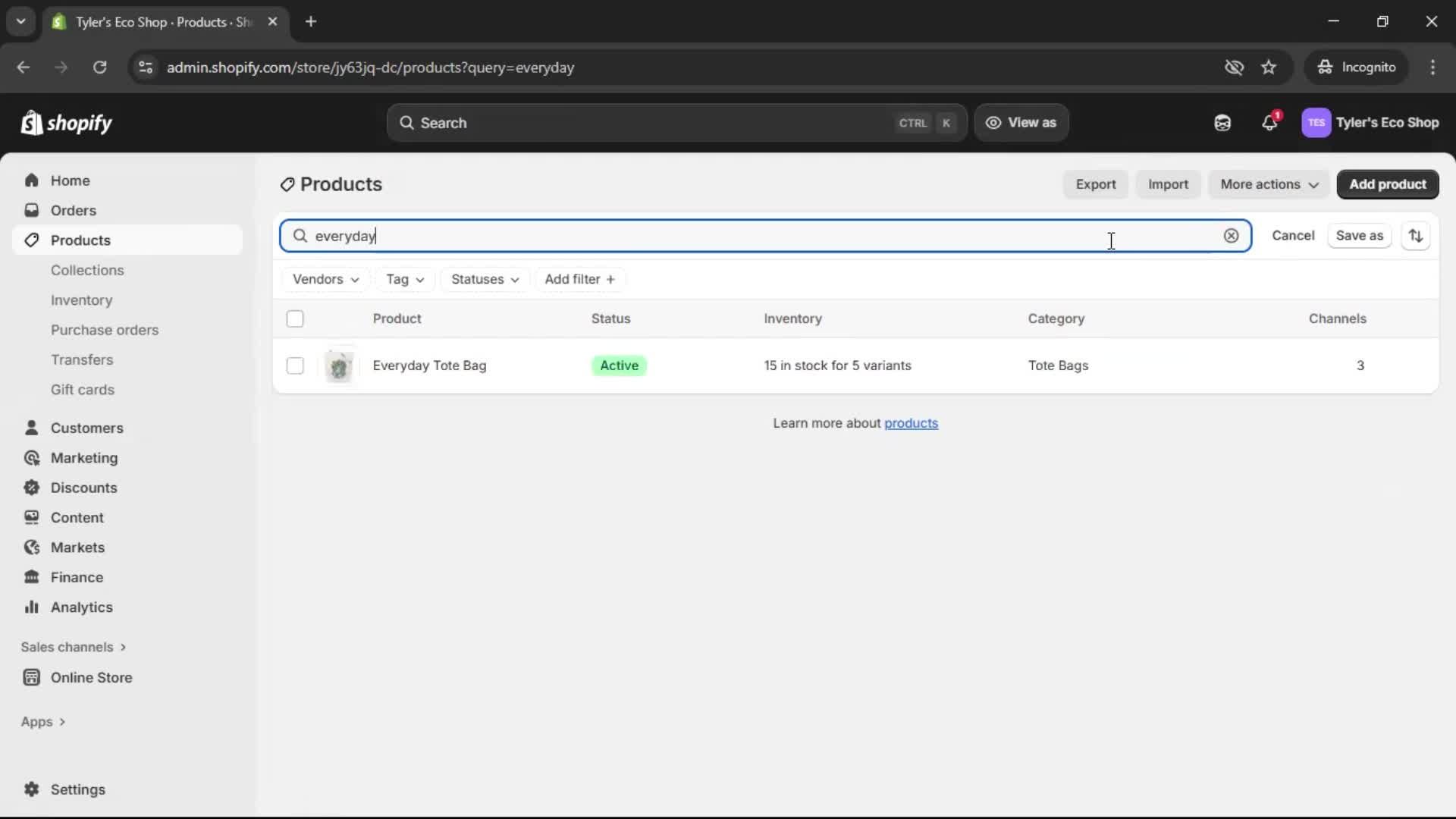Open the Vendors filter dropdown
The width and height of the screenshot is (1456, 819).
click(x=325, y=279)
